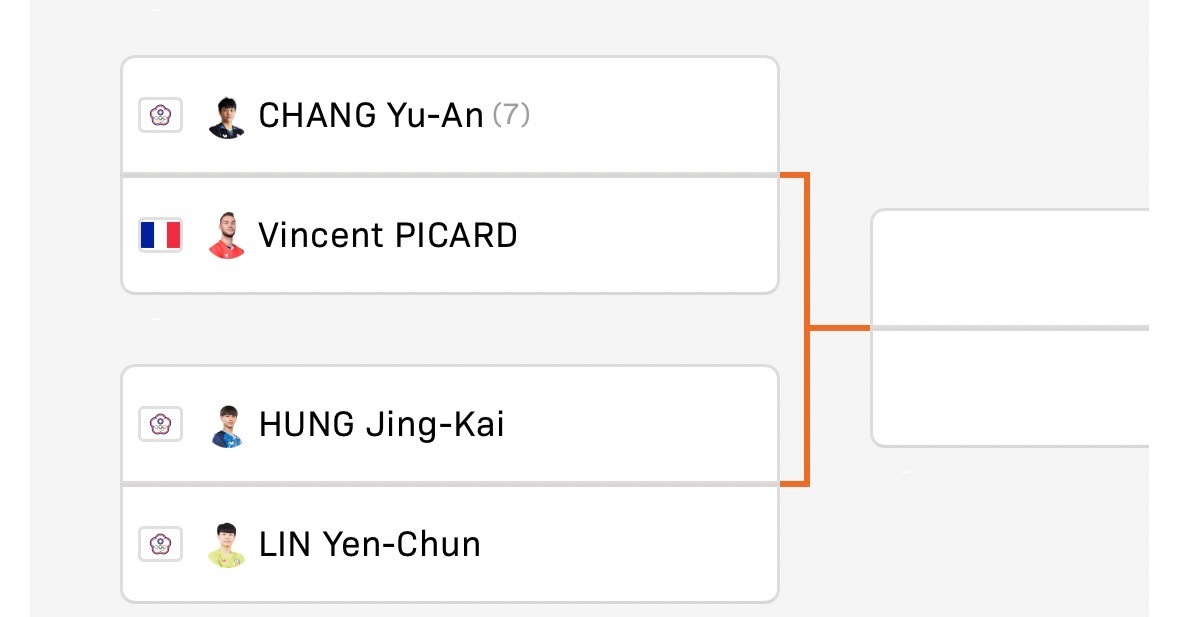The height and width of the screenshot is (617, 1179).
Task: Click the divider between CHANG Yu-An and Vincent PICARD
Action: (x=450, y=175)
